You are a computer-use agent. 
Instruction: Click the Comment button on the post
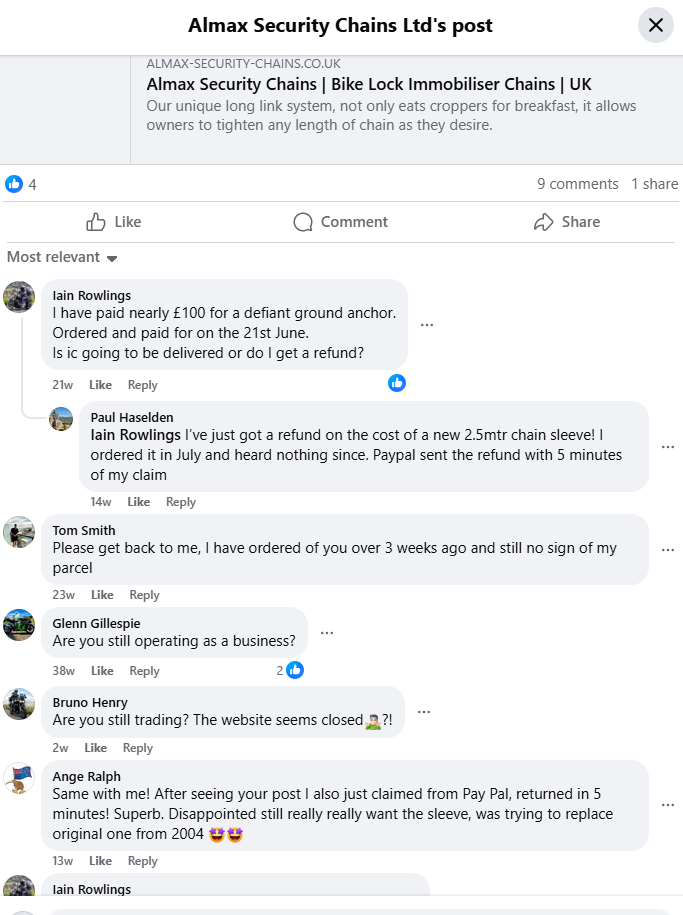point(340,222)
